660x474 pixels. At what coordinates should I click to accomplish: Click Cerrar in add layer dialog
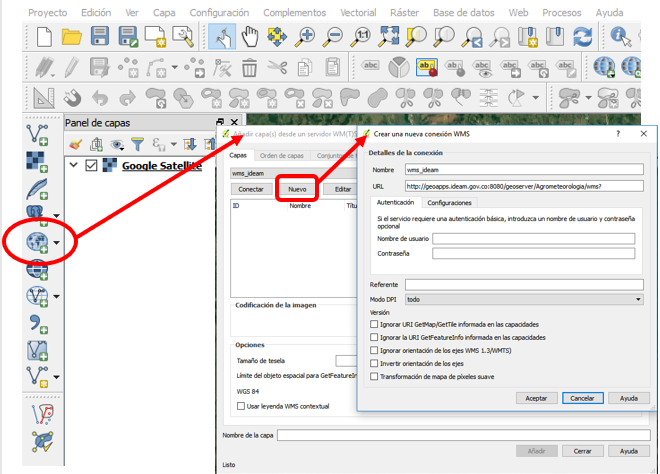click(583, 451)
